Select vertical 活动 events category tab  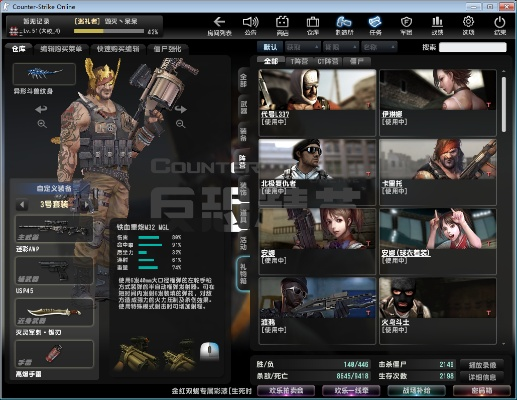click(244, 243)
